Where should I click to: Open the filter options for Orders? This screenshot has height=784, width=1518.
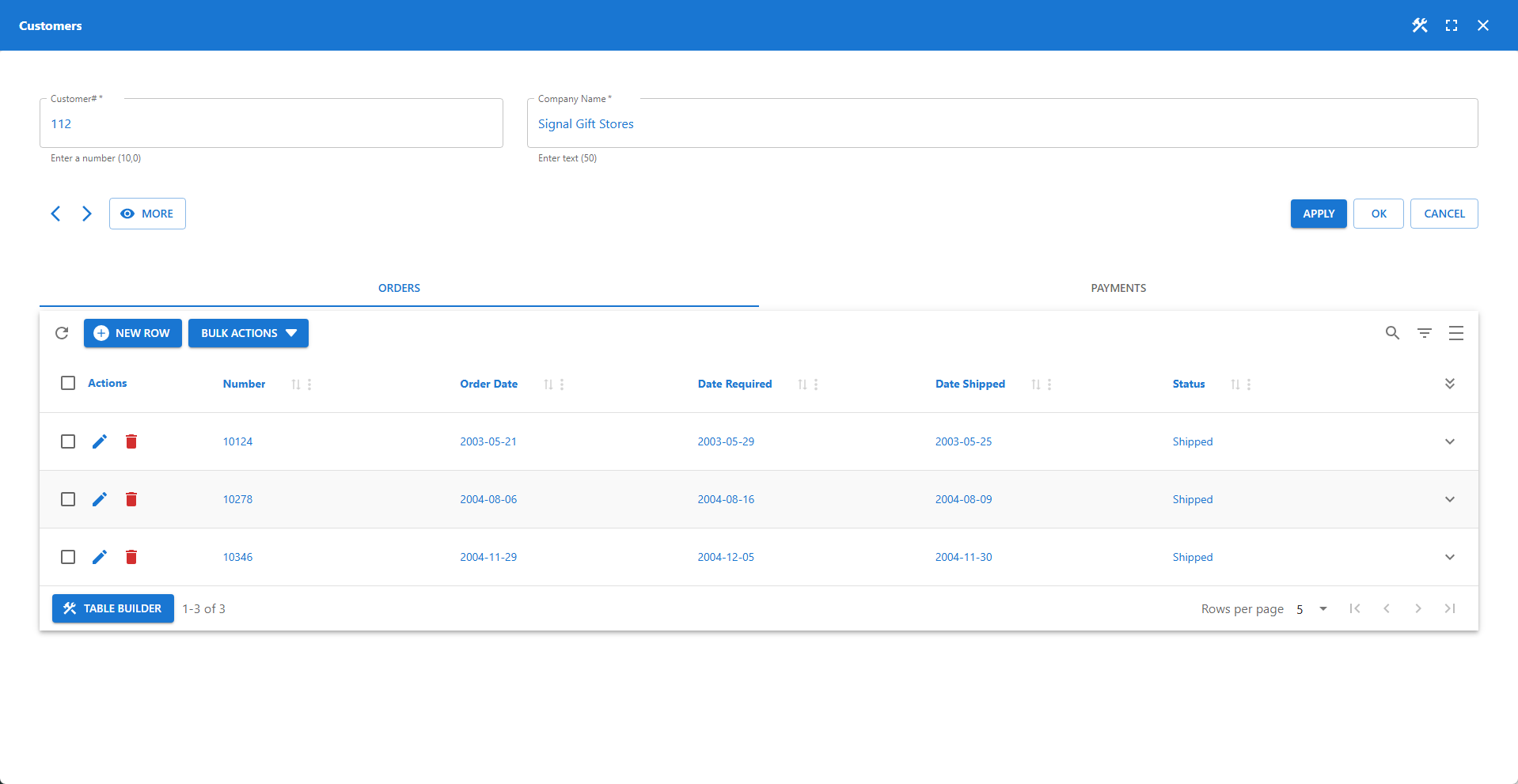pyautogui.click(x=1424, y=333)
